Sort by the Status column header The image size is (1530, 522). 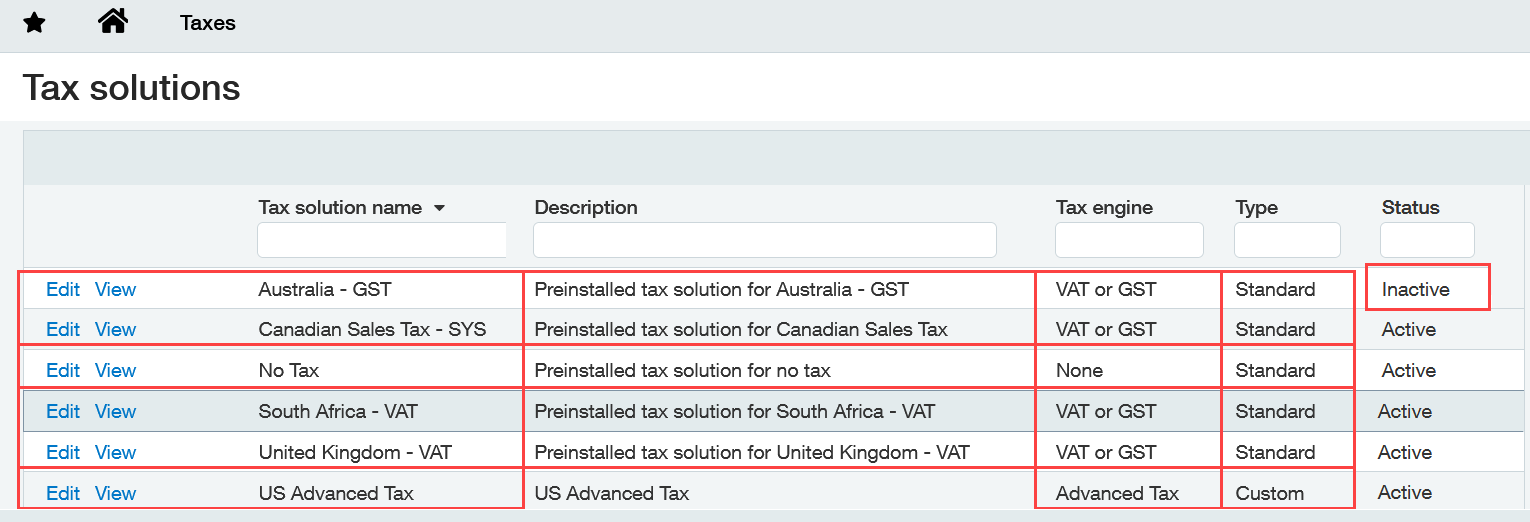point(1410,208)
